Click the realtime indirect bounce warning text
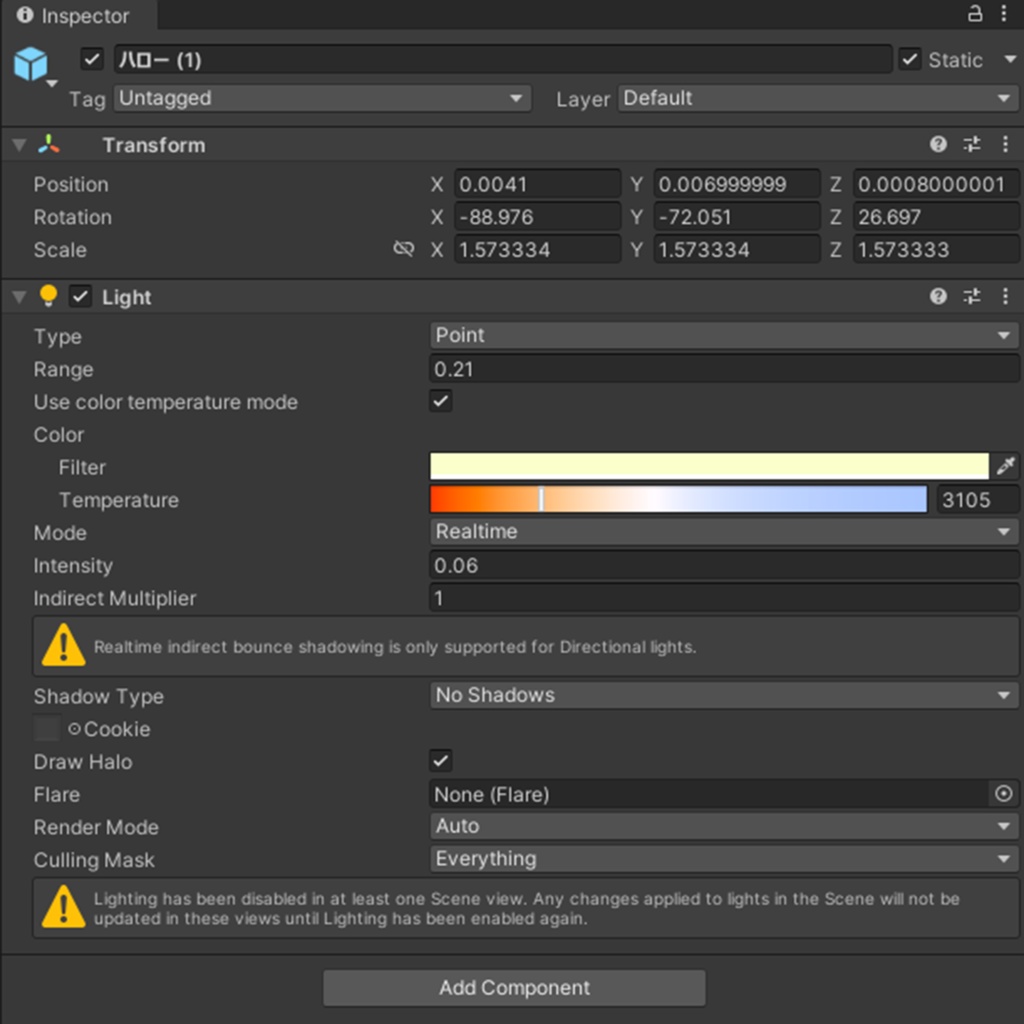This screenshot has height=1024, width=1024. coord(394,647)
